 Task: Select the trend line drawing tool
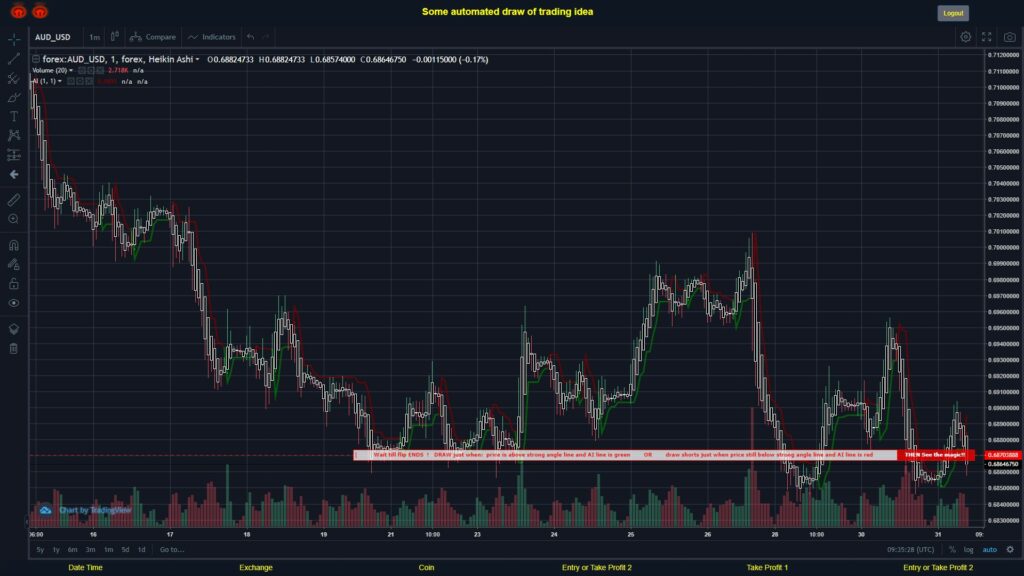pos(14,59)
